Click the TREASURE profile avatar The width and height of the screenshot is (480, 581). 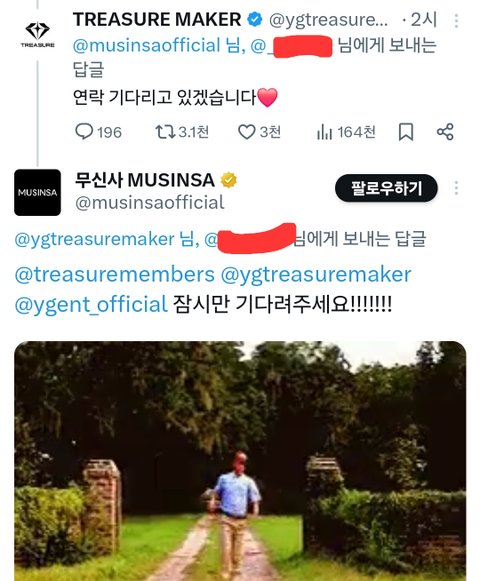coord(37,34)
